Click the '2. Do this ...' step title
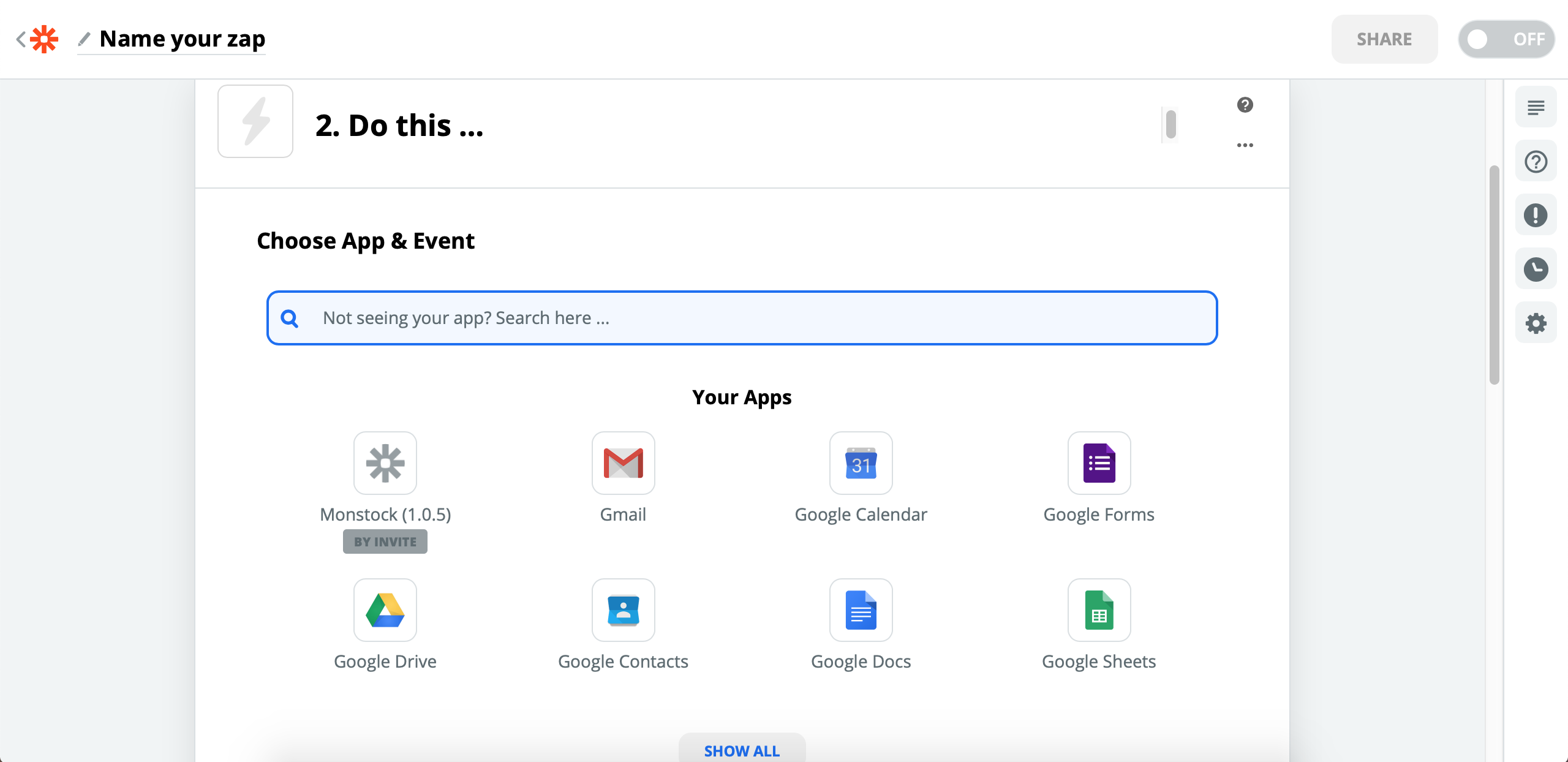 (399, 126)
